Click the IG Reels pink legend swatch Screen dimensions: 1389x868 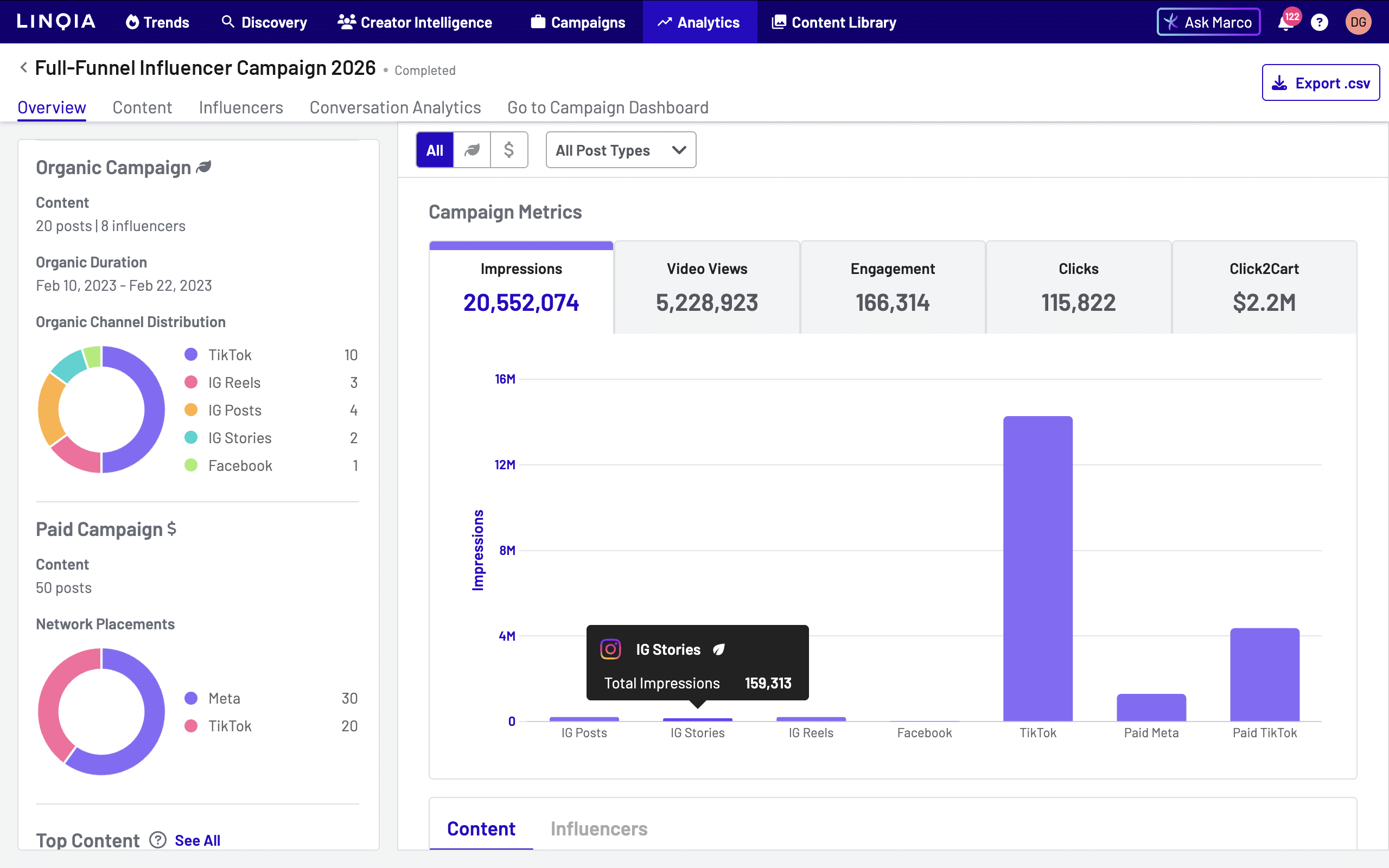click(x=191, y=382)
